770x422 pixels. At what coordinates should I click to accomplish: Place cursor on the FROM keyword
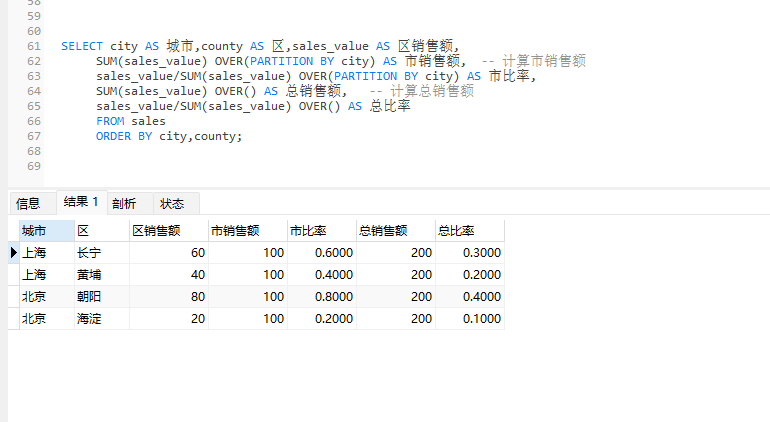point(110,121)
